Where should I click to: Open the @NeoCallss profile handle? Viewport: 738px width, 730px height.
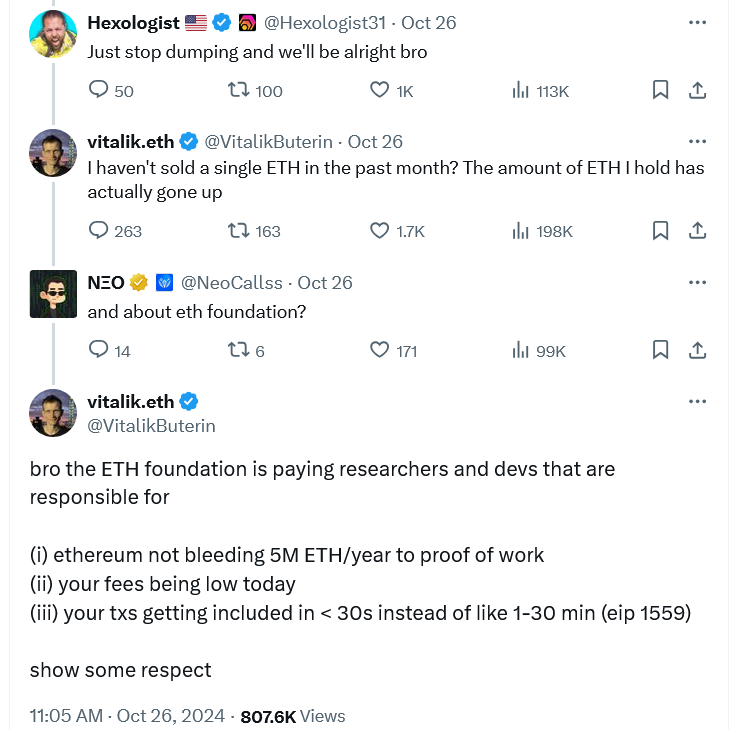pyautogui.click(x=232, y=283)
